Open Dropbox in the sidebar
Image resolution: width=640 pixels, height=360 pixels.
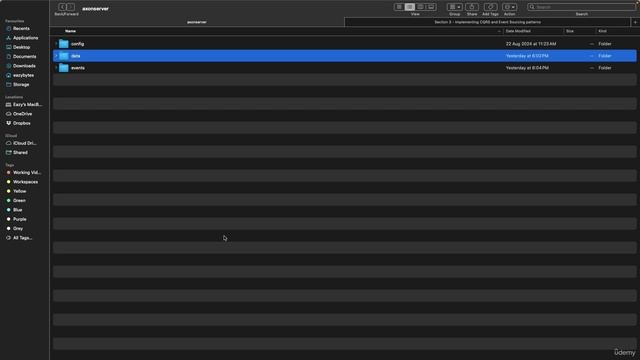coord(22,123)
